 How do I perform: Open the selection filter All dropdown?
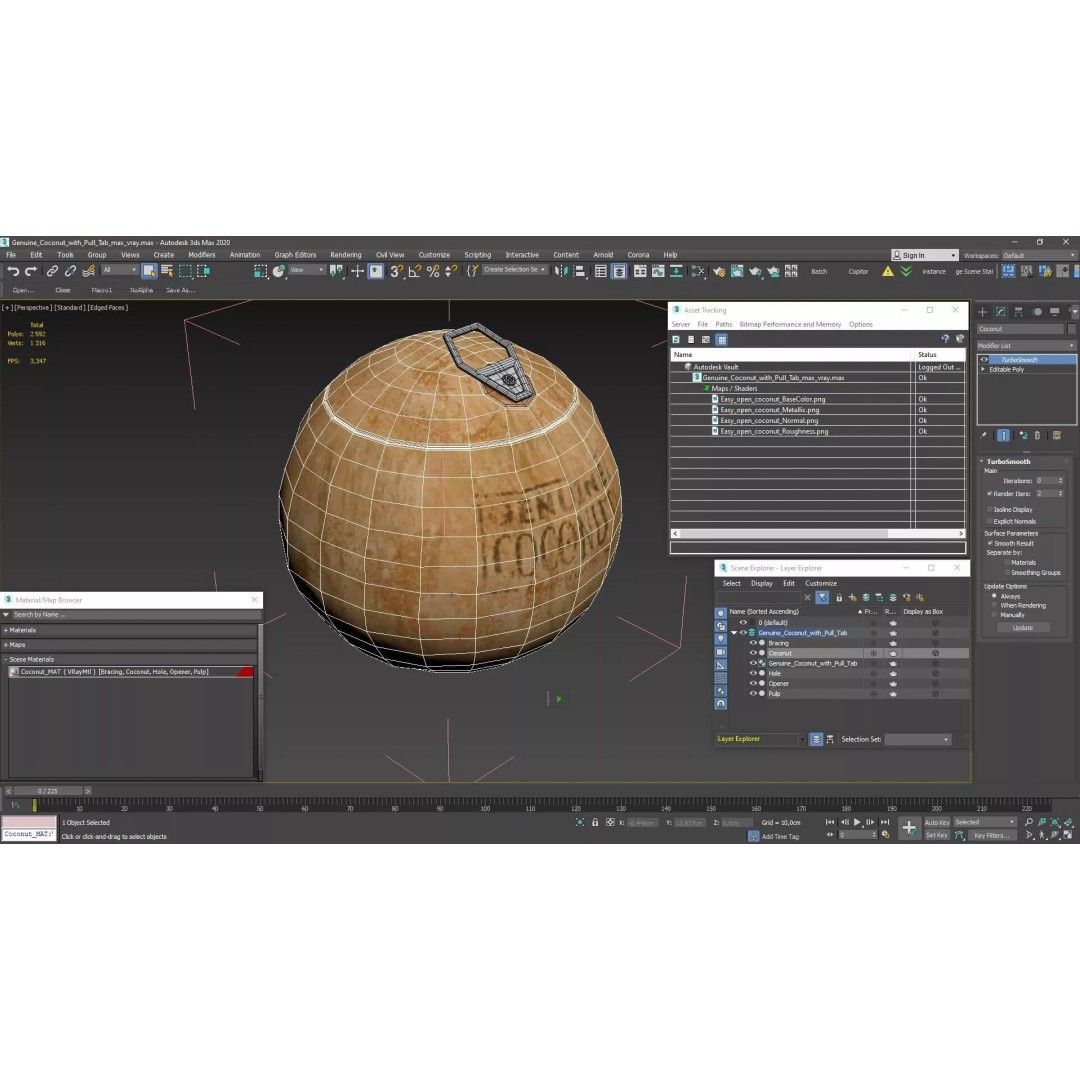pos(119,270)
